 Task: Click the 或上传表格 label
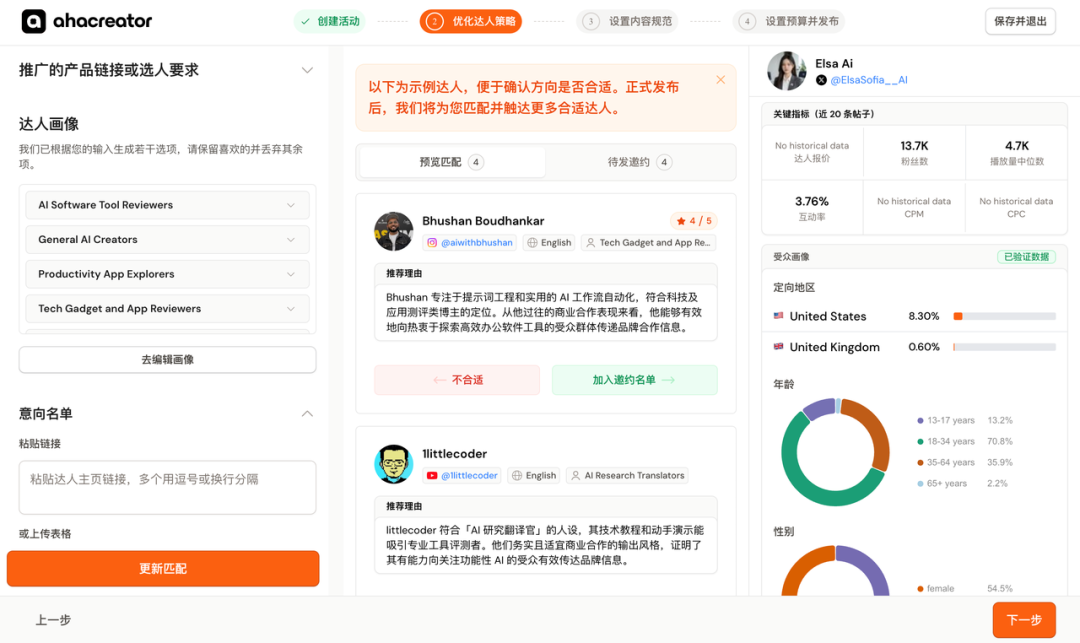point(45,534)
